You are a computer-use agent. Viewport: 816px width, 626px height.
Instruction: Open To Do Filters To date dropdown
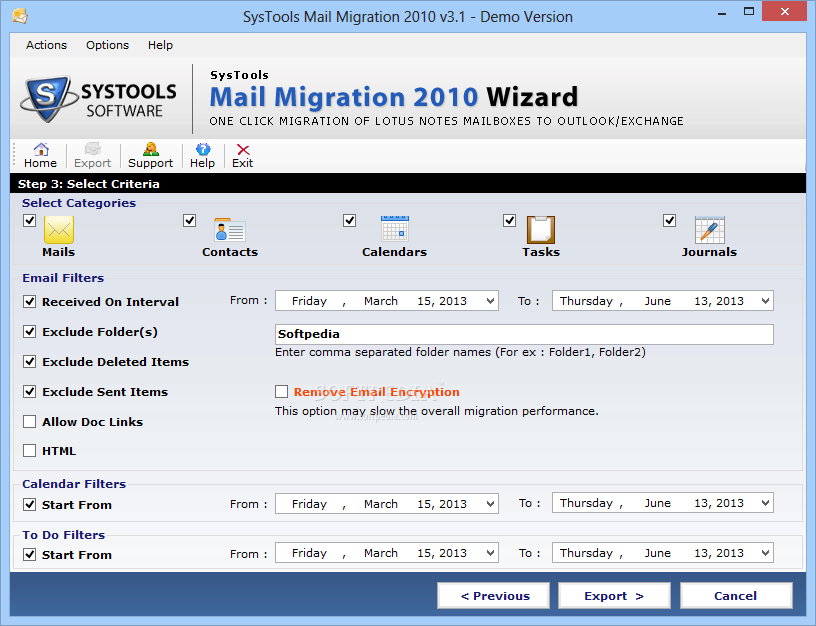pyautogui.click(x=765, y=553)
